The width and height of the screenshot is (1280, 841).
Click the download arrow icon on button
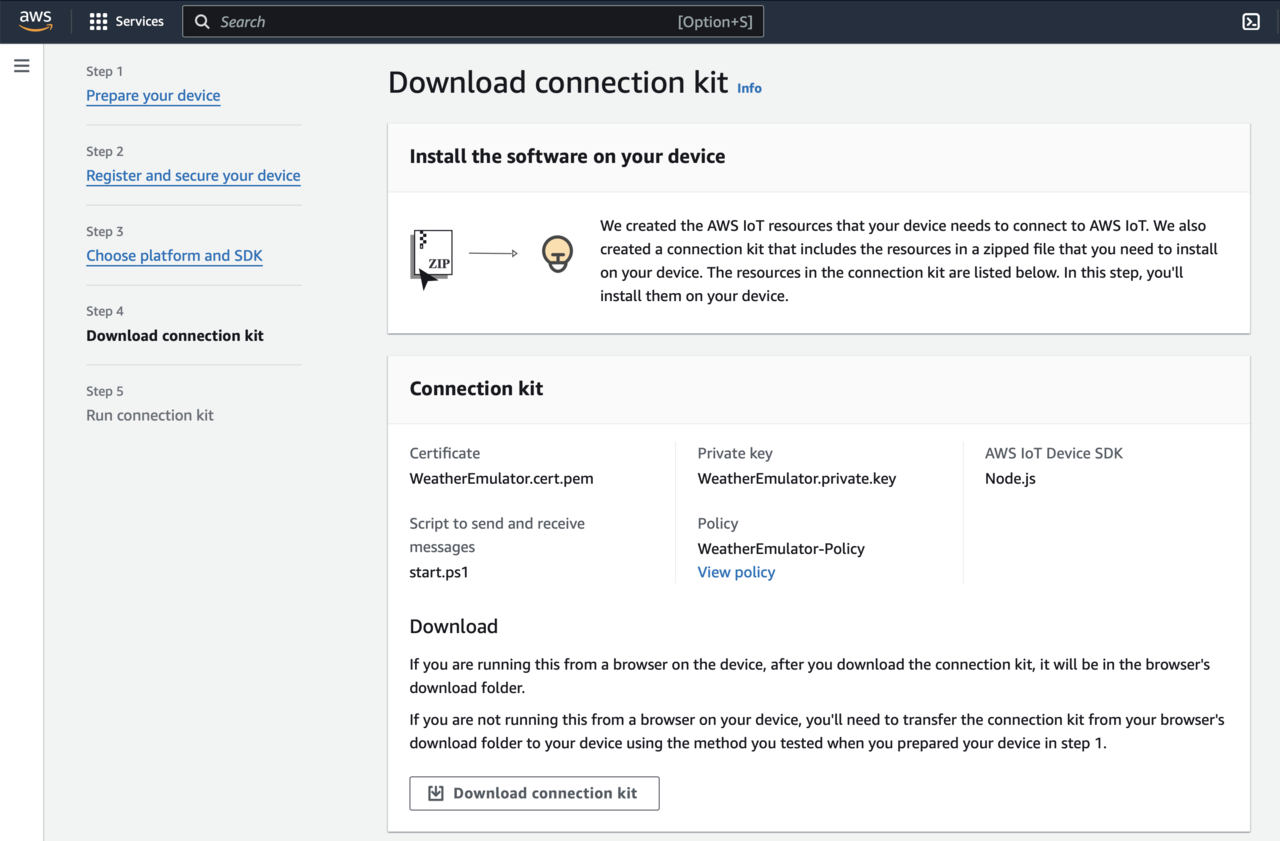[x=436, y=793]
